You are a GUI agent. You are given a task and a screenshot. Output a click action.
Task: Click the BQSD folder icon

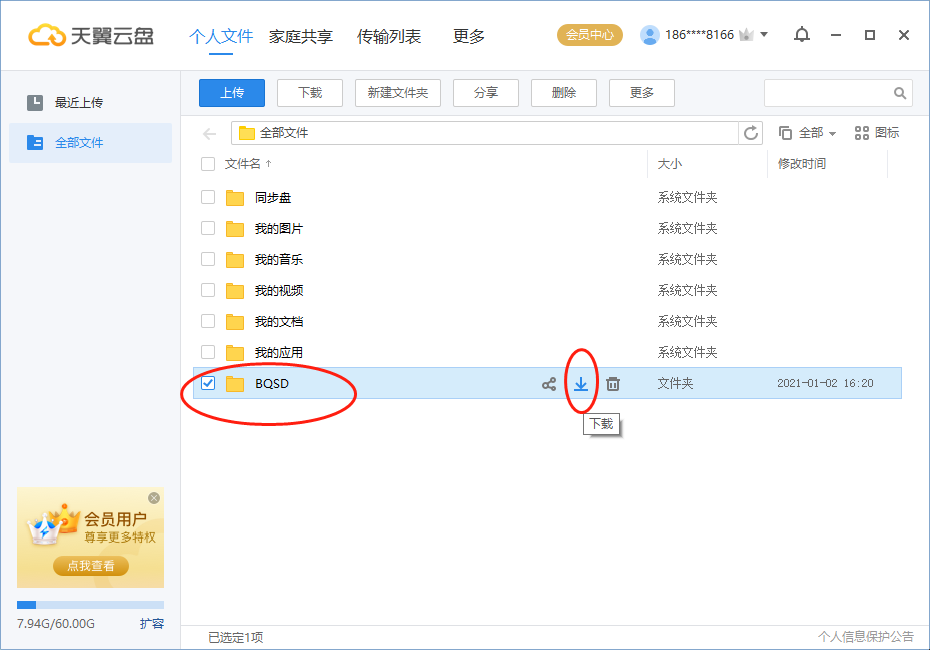pyautogui.click(x=235, y=384)
